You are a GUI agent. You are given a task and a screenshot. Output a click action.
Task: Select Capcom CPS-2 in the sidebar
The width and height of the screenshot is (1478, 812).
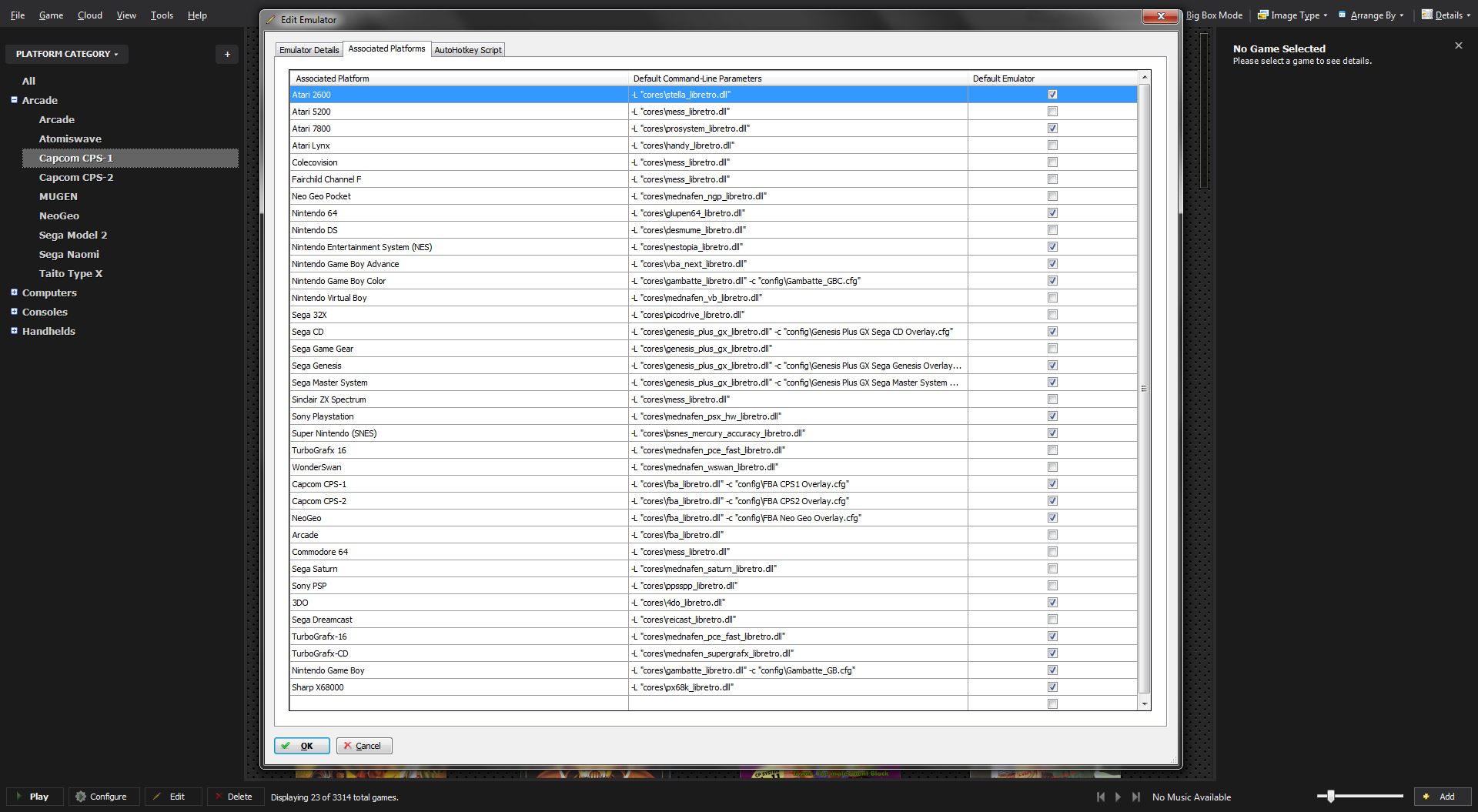coord(76,177)
